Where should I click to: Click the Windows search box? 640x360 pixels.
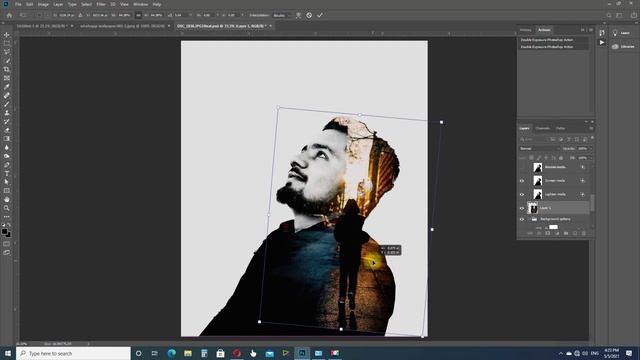(x=73, y=353)
